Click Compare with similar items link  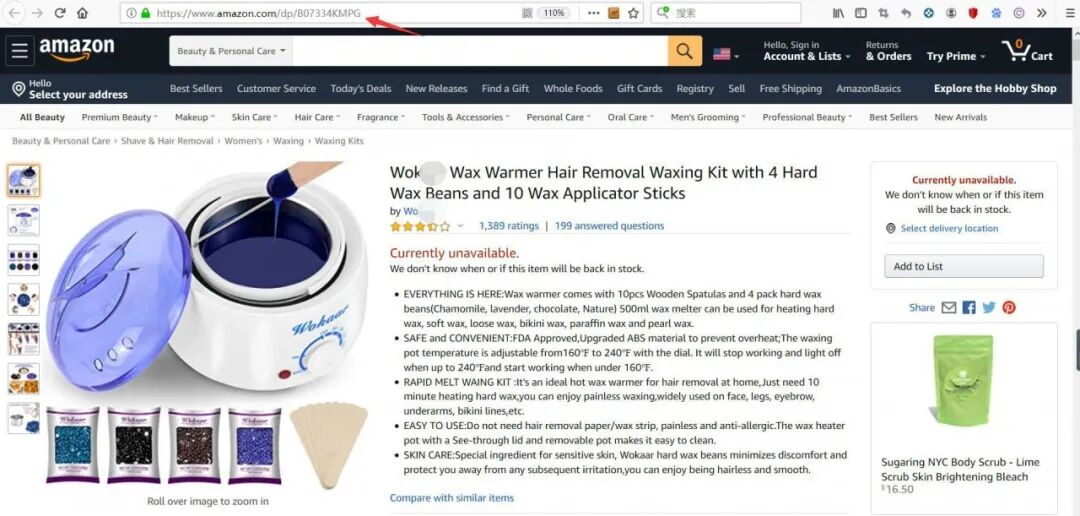(452, 497)
